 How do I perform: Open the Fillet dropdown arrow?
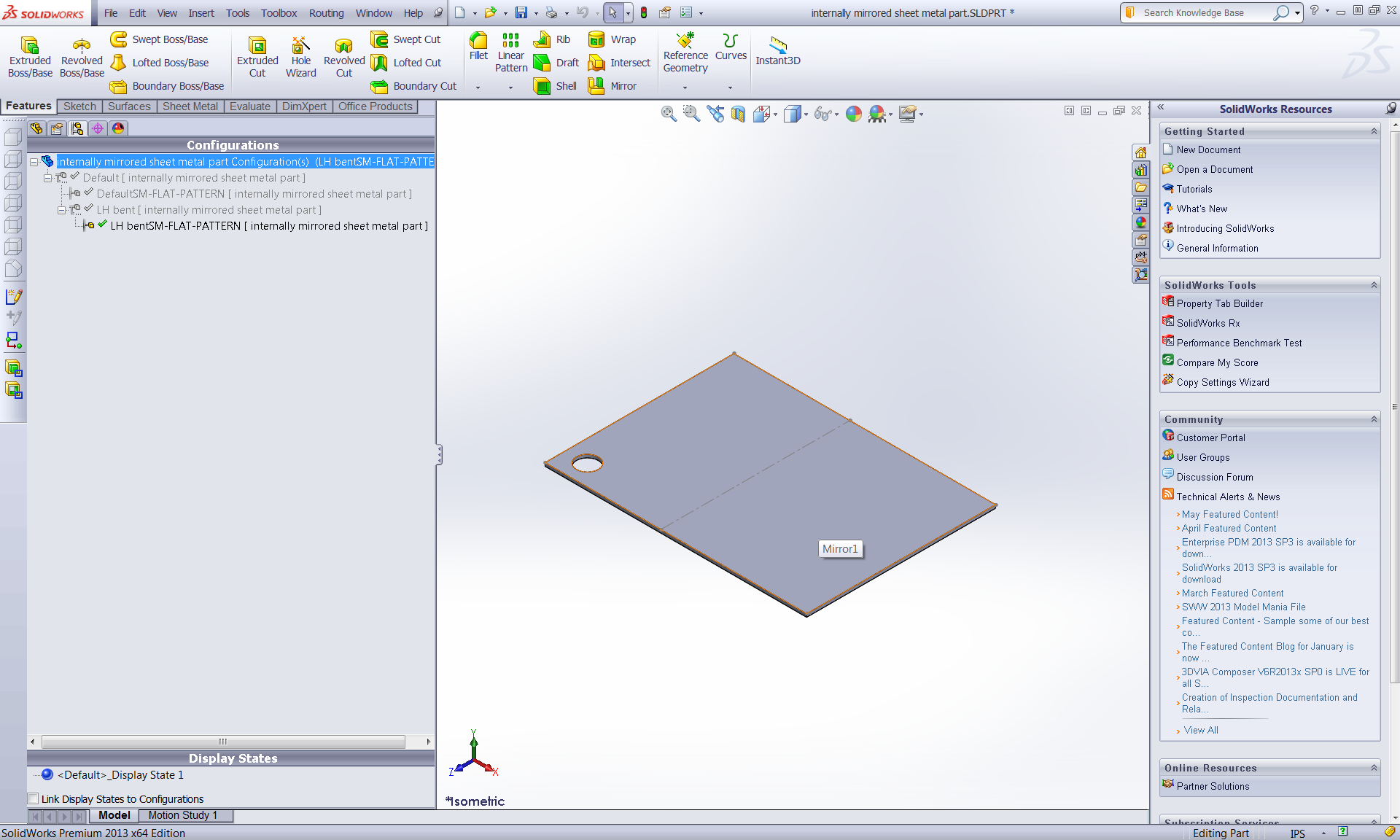[478, 87]
